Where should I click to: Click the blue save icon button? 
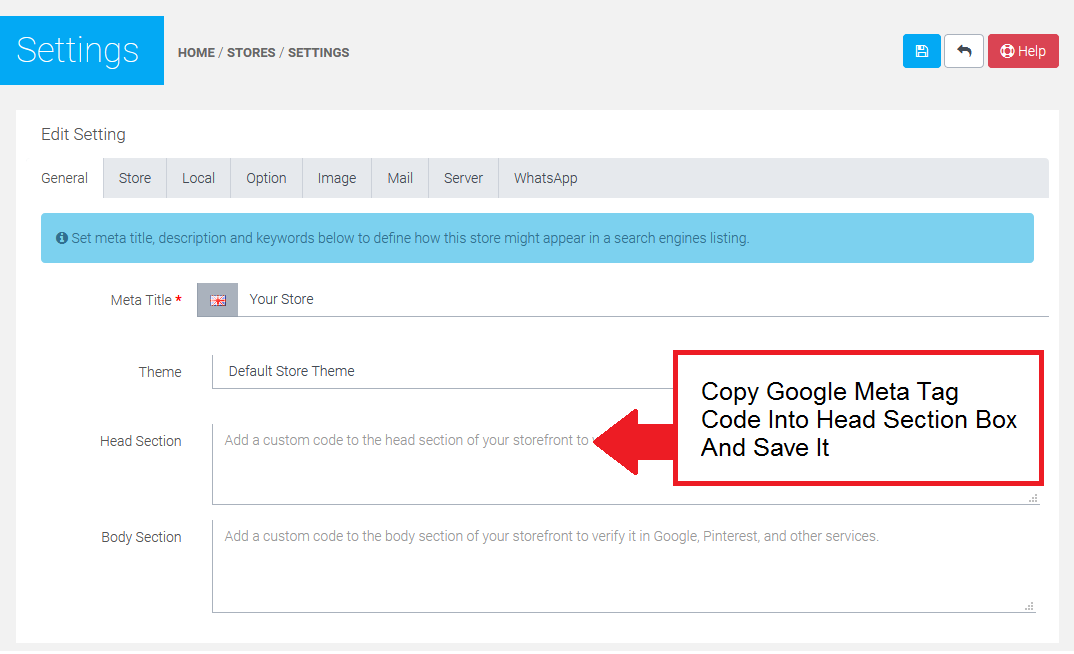[x=921, y=51]
